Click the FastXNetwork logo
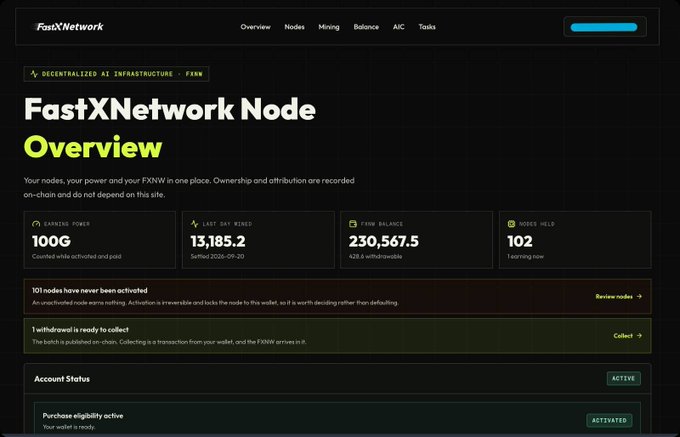 69,27
